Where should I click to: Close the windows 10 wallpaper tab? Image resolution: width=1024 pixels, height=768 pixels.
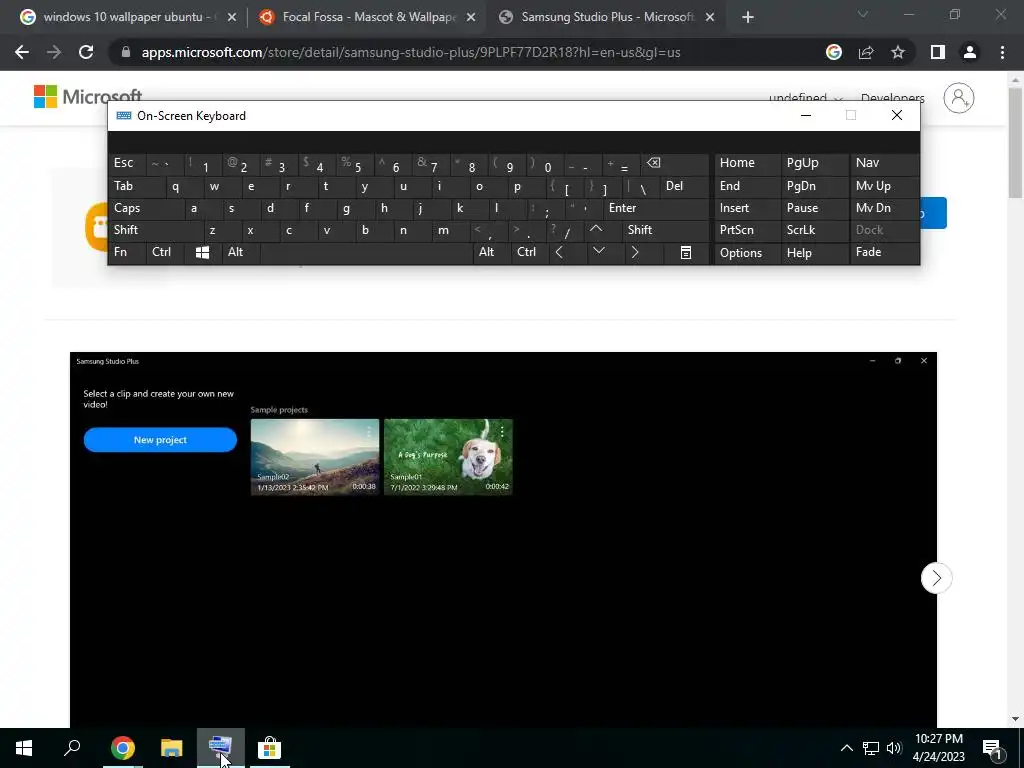coord(232,18)
